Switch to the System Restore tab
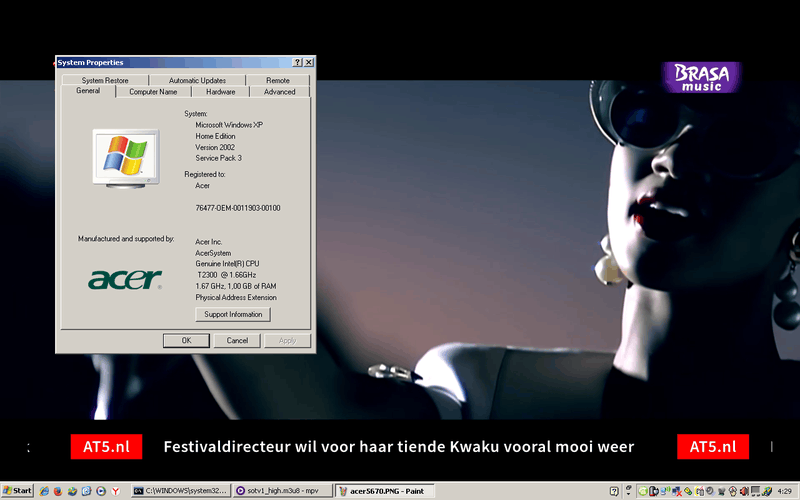 pyautogui.click(x=105, y=80)
